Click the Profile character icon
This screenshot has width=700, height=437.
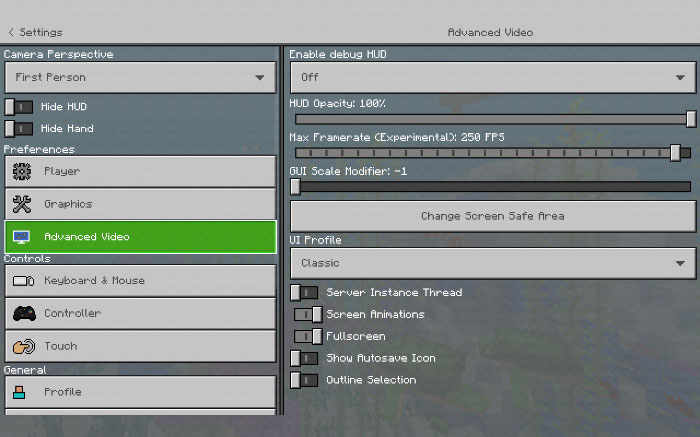coord(19,392)
